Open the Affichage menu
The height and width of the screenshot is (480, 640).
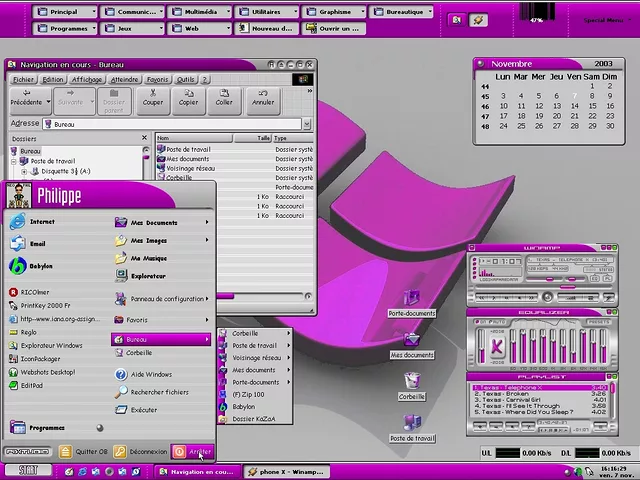(x=87, y=79)
